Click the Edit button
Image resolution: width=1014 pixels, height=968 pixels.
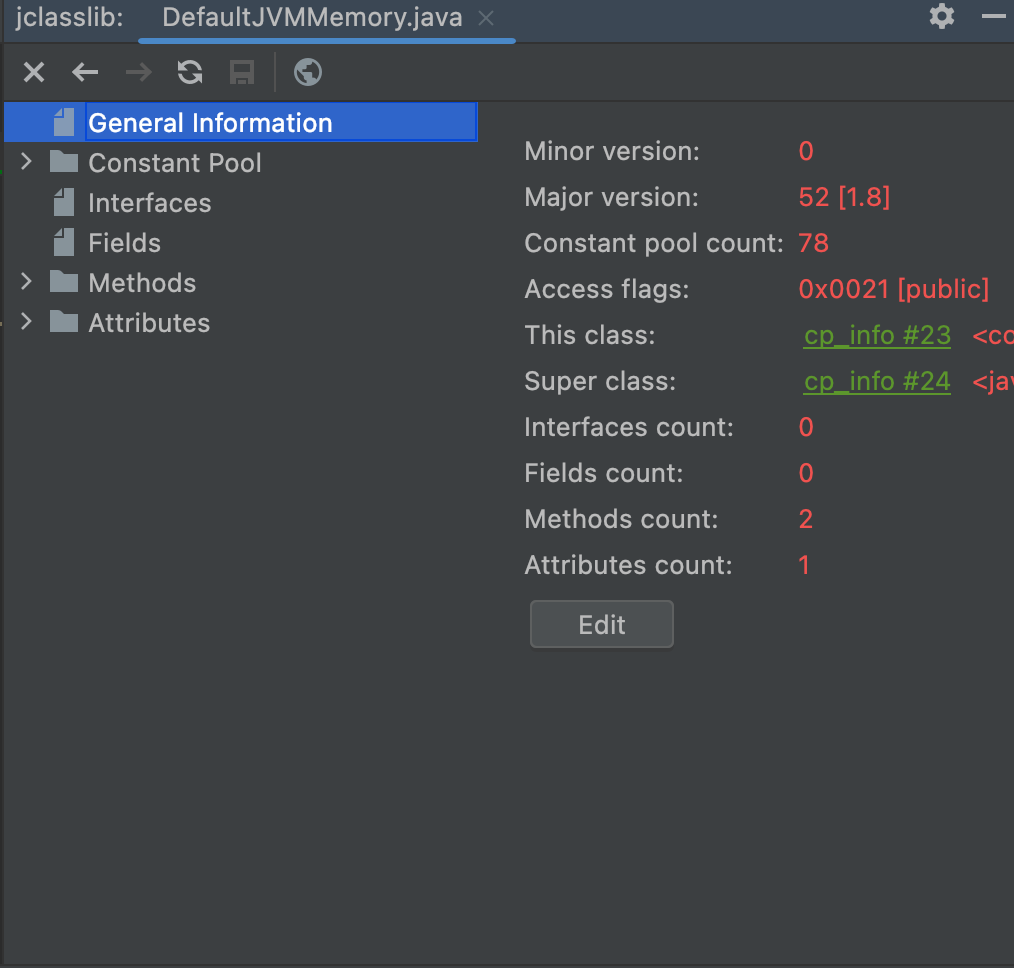click(601, 625)
